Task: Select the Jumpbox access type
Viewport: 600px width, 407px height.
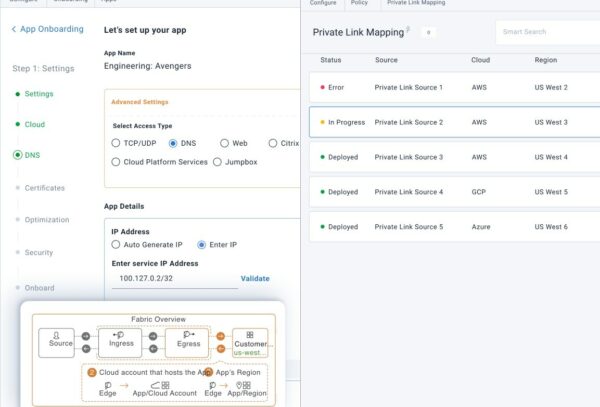Action: pos(218,161)
